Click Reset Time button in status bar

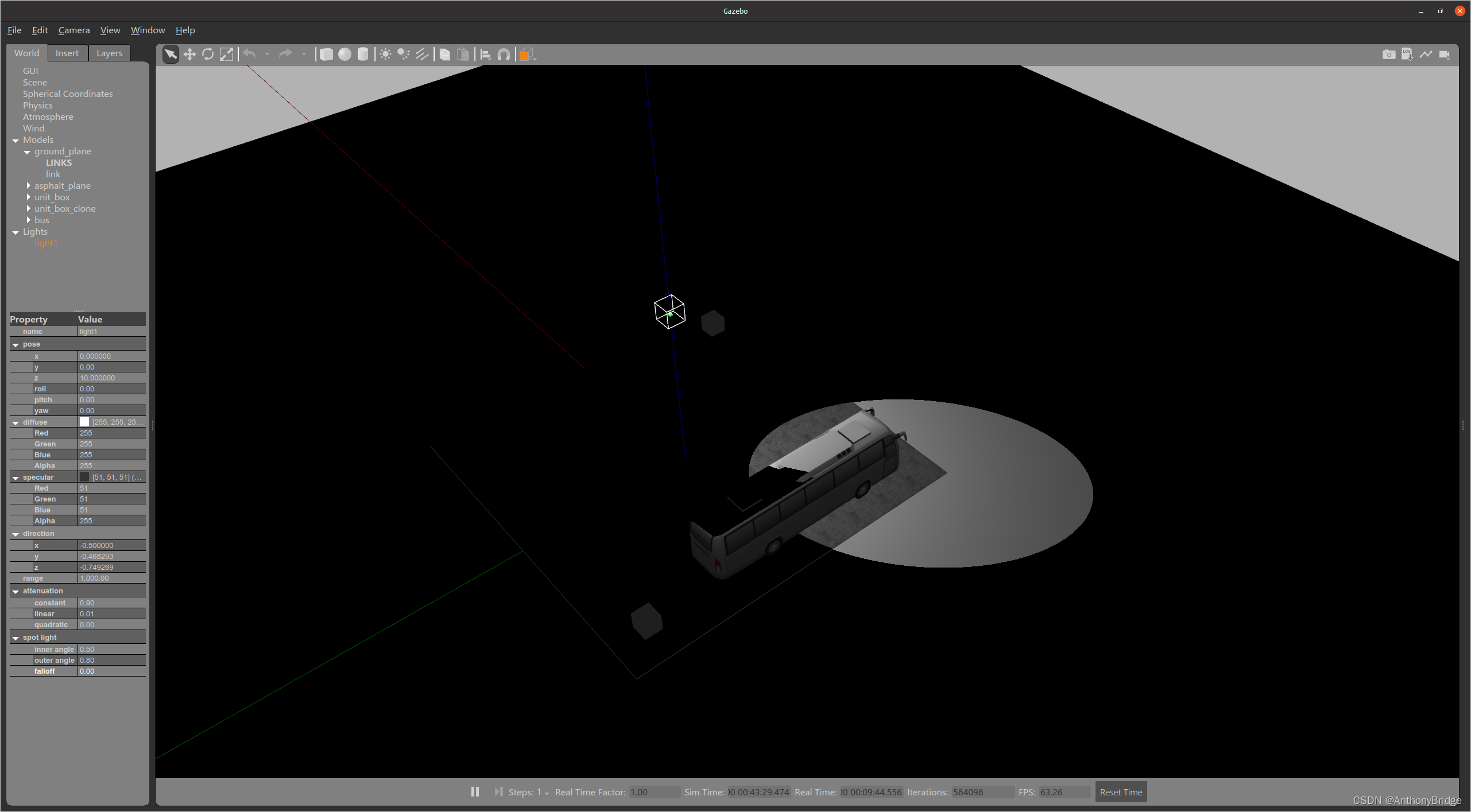click(1121, 791)
